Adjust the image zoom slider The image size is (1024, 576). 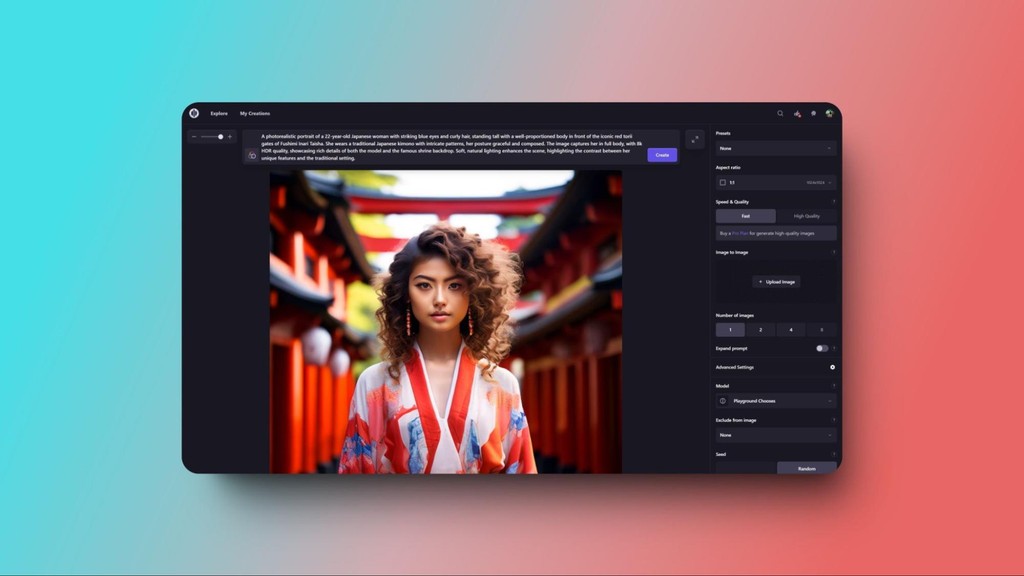tap(221, 137)
